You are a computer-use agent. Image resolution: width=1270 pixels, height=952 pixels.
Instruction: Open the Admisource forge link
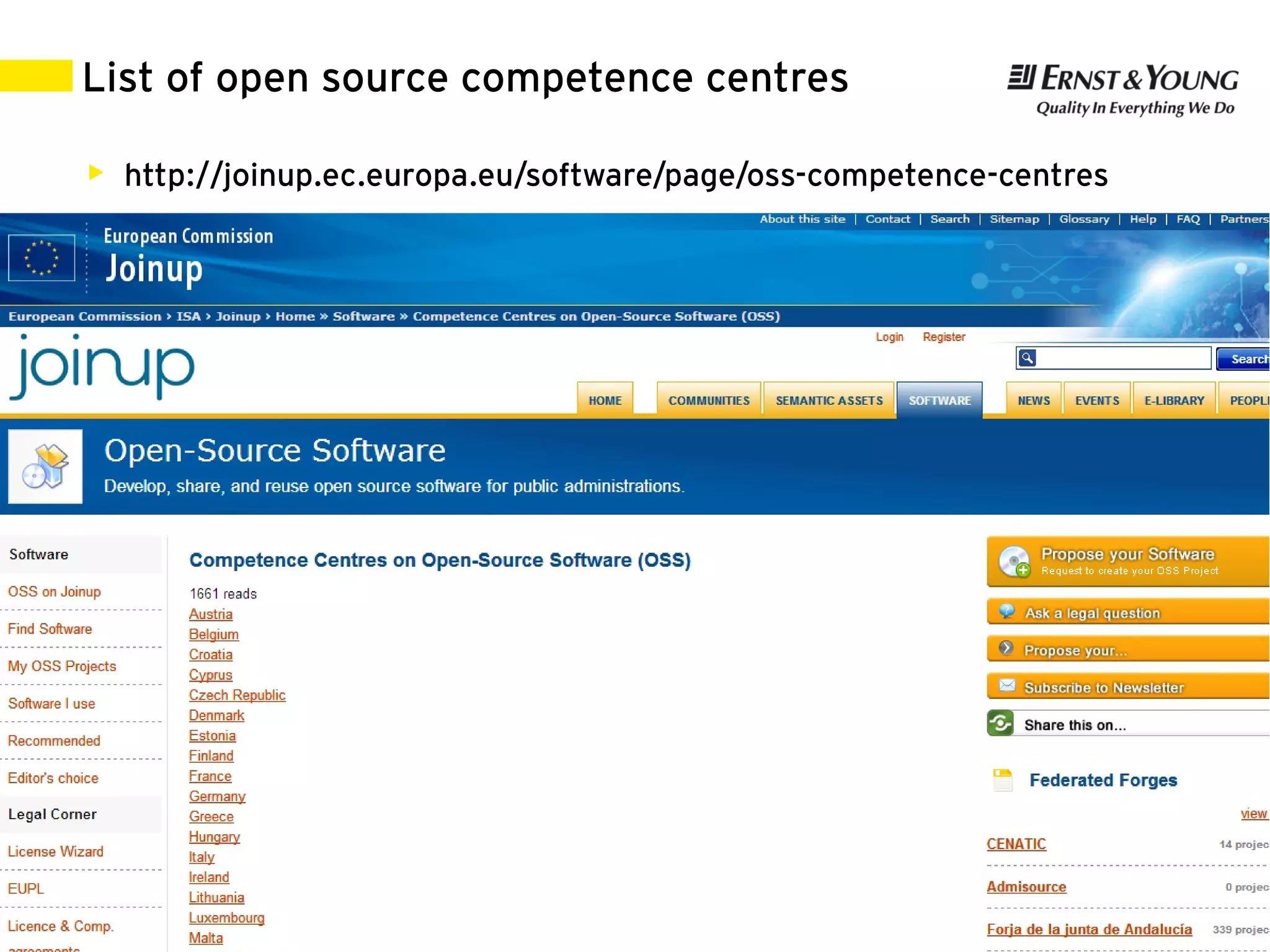click(x=1026, y=887)
